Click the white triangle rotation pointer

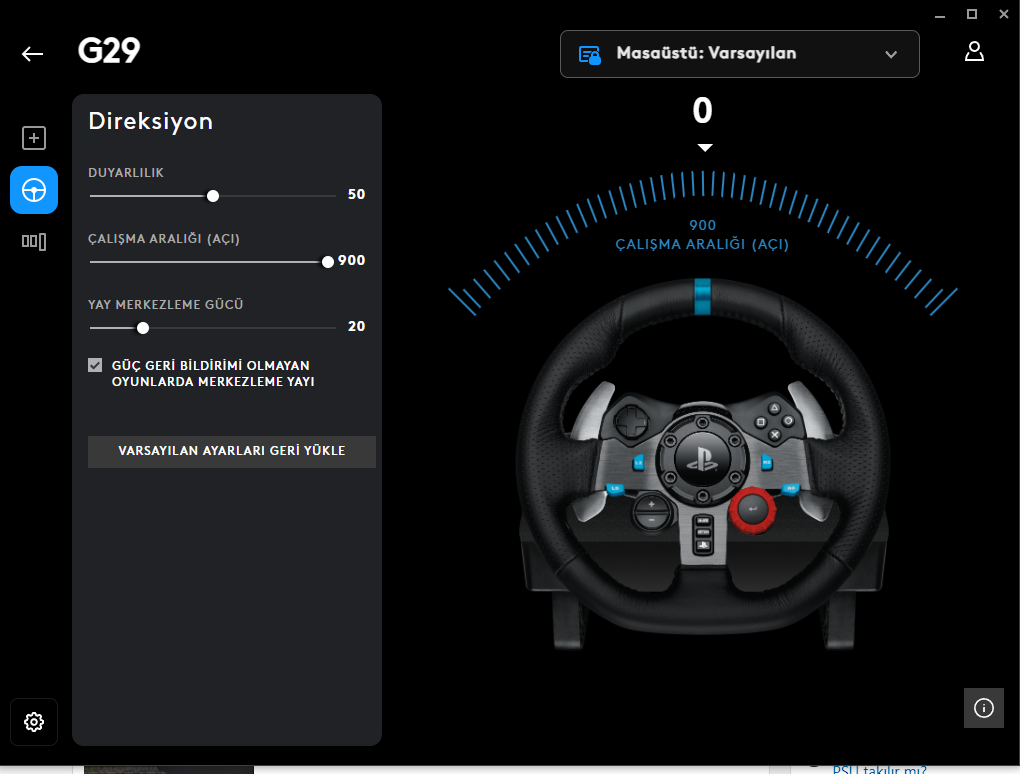tap(705, 148)
